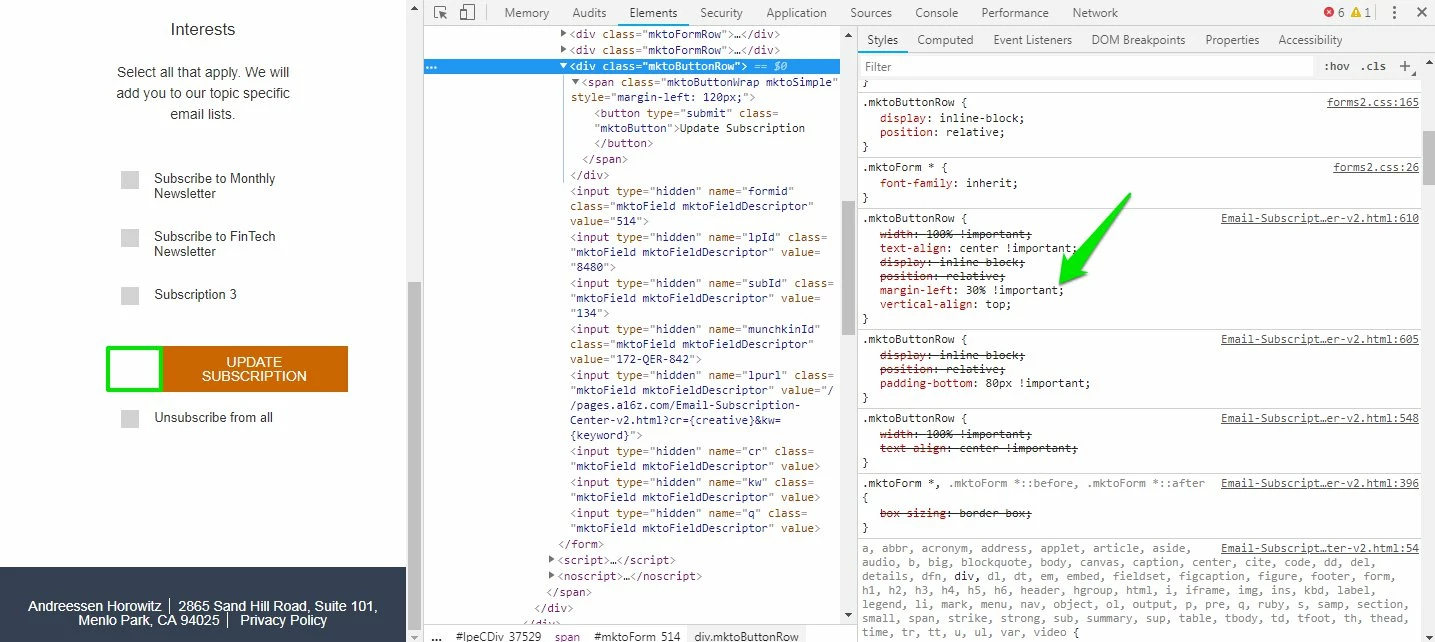
Task: Switch to the Properties sub-tab
Action: 1232,40
